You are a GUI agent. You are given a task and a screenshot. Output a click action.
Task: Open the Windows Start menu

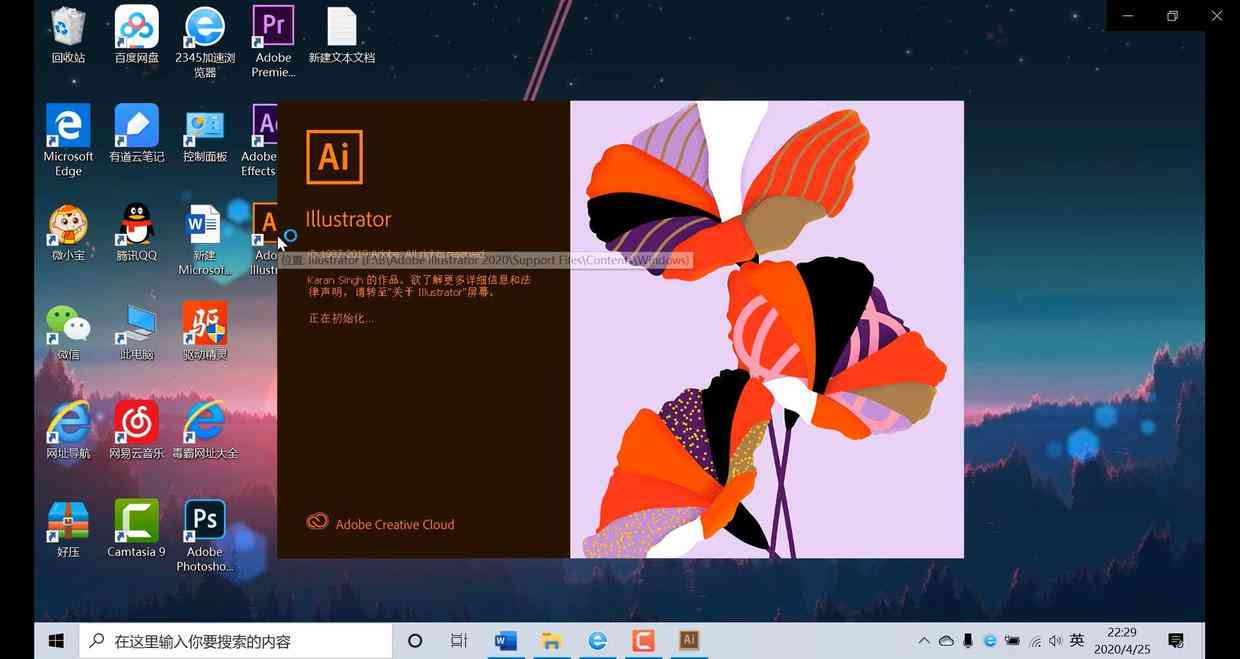(x=56, y=641)
